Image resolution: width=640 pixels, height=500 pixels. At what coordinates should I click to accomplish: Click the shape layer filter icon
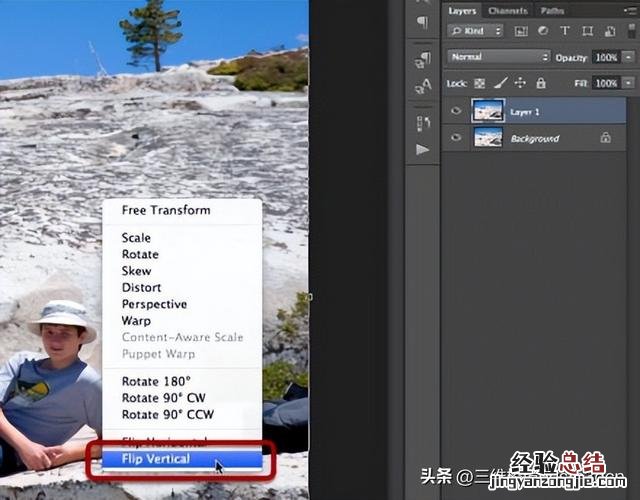point(587,32)
